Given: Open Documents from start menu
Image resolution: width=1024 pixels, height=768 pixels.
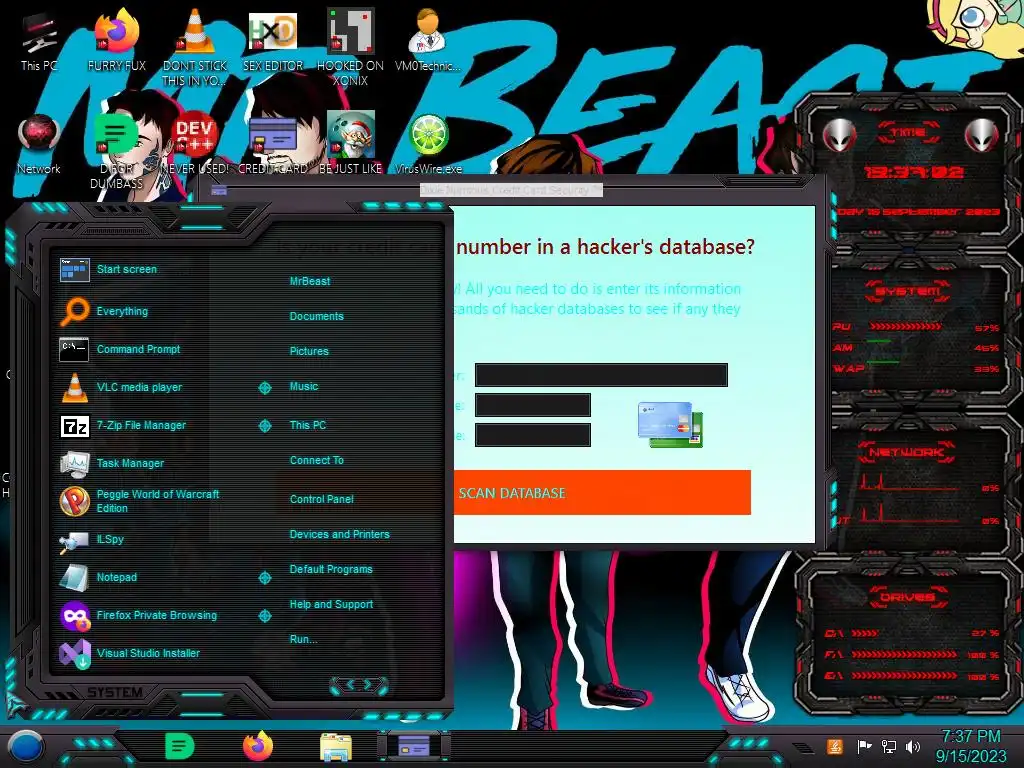Looking at the screenshot, I should pos(317,316).
